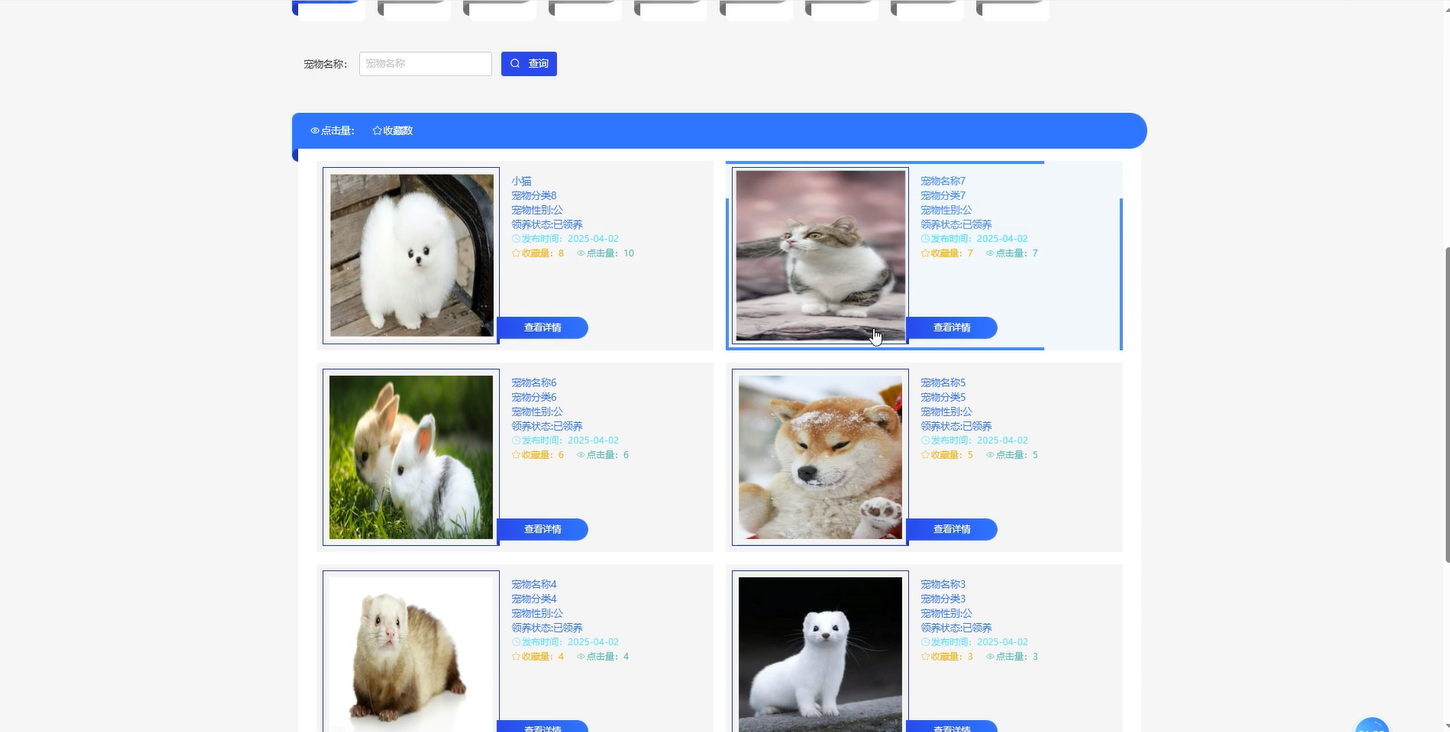This screenshot has width=1450, height=732.
Task: Click the pet name 宠物名称6
Action: click(534, 383)
